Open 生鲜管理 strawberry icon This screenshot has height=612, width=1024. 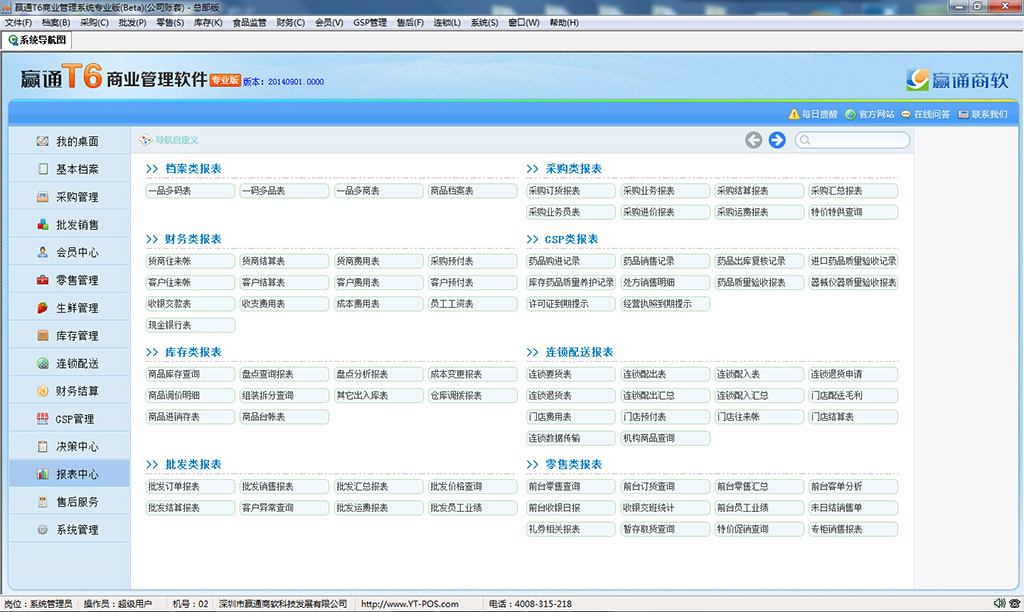tap(43, 308)
